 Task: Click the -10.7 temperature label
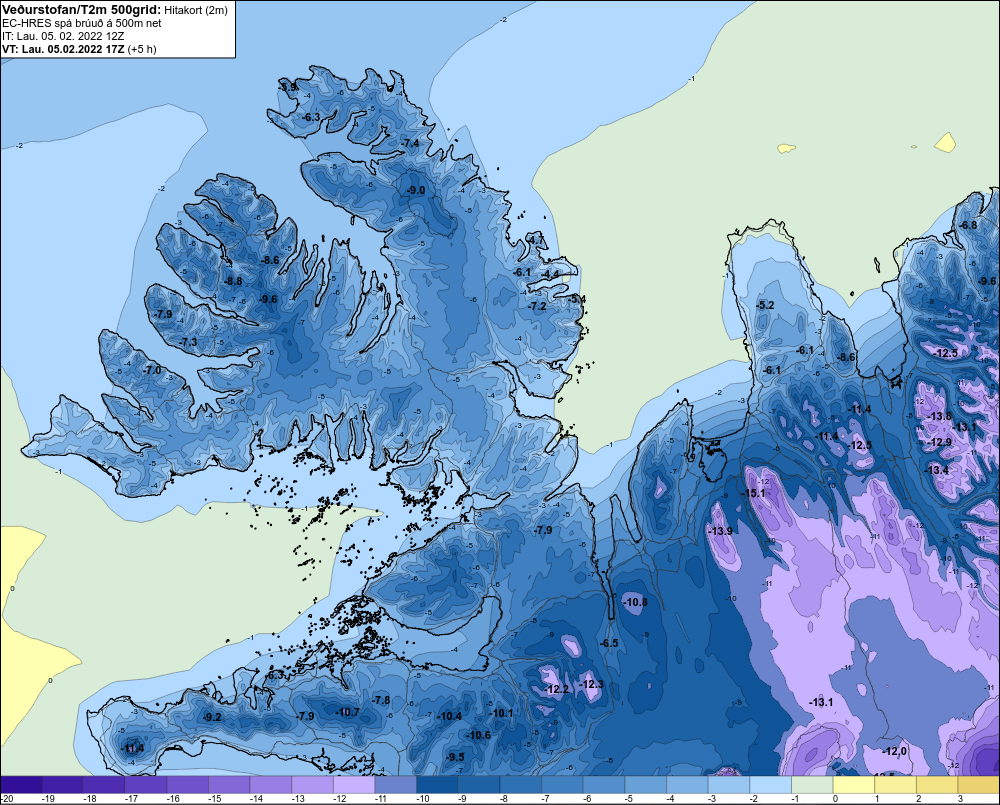(x=348, y=712)
